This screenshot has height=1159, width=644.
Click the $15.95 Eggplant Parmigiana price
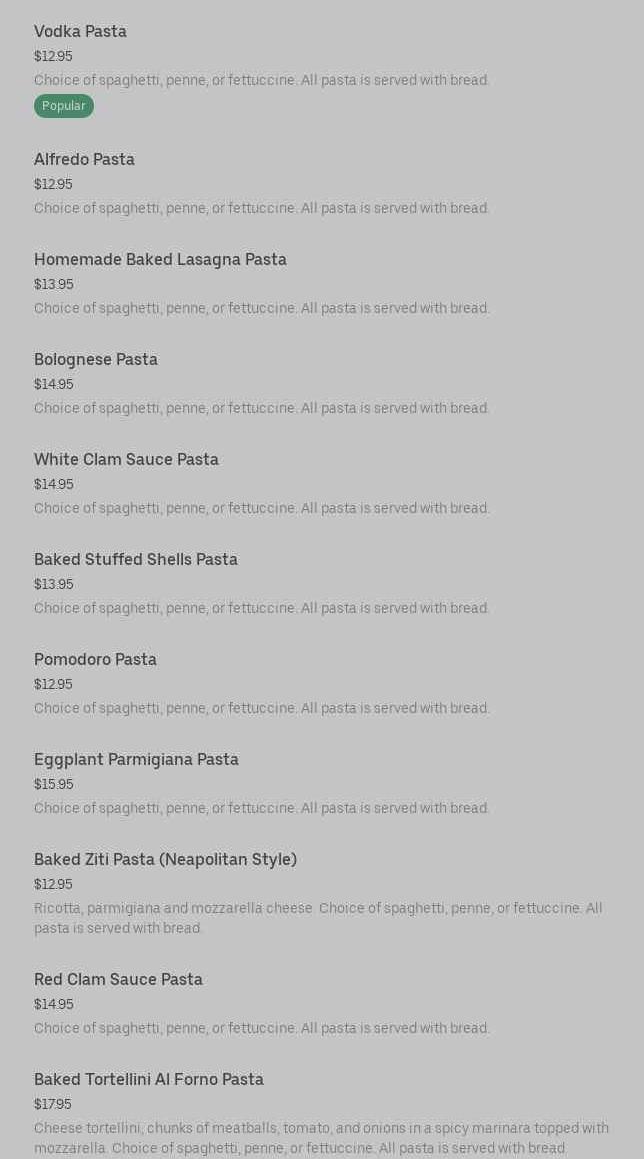coord(54,784)
